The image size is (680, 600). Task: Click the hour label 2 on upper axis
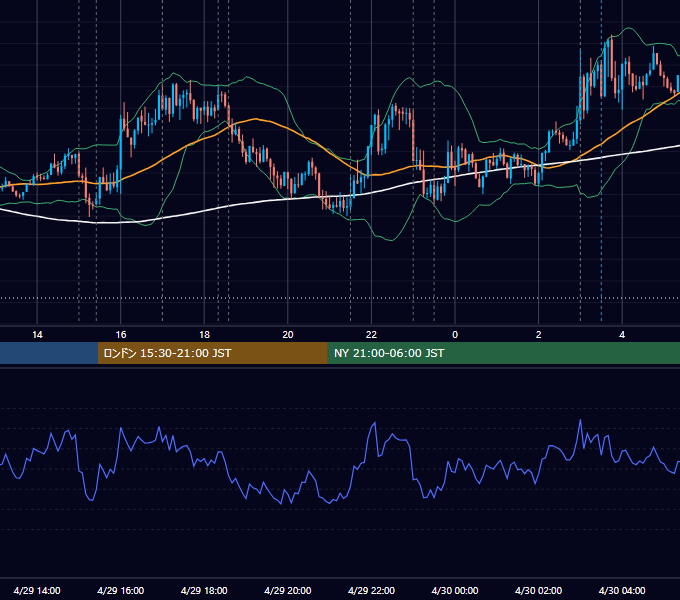(539, 335)
